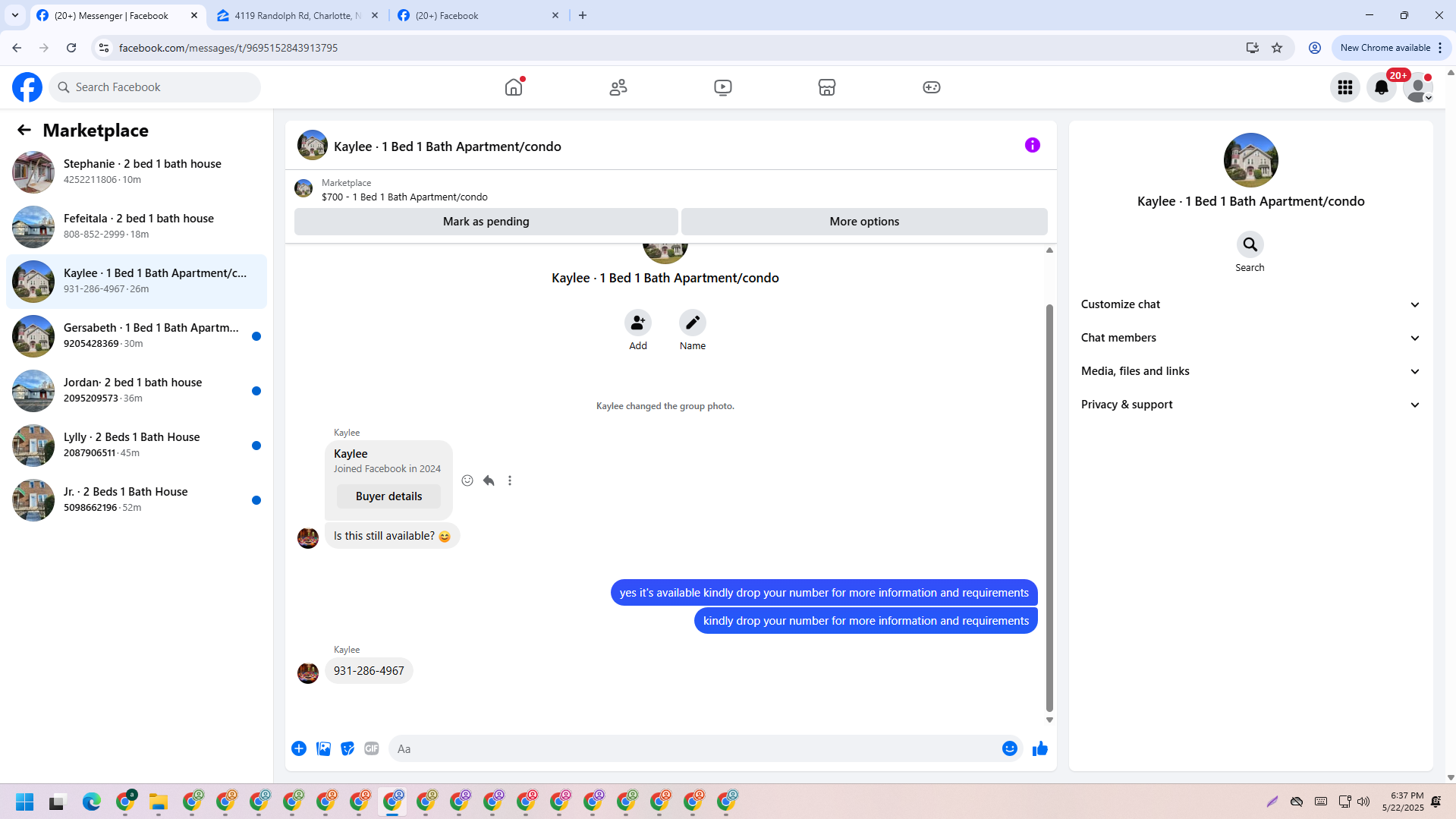
Task: Reload the page
Action: tap(71, 48)
